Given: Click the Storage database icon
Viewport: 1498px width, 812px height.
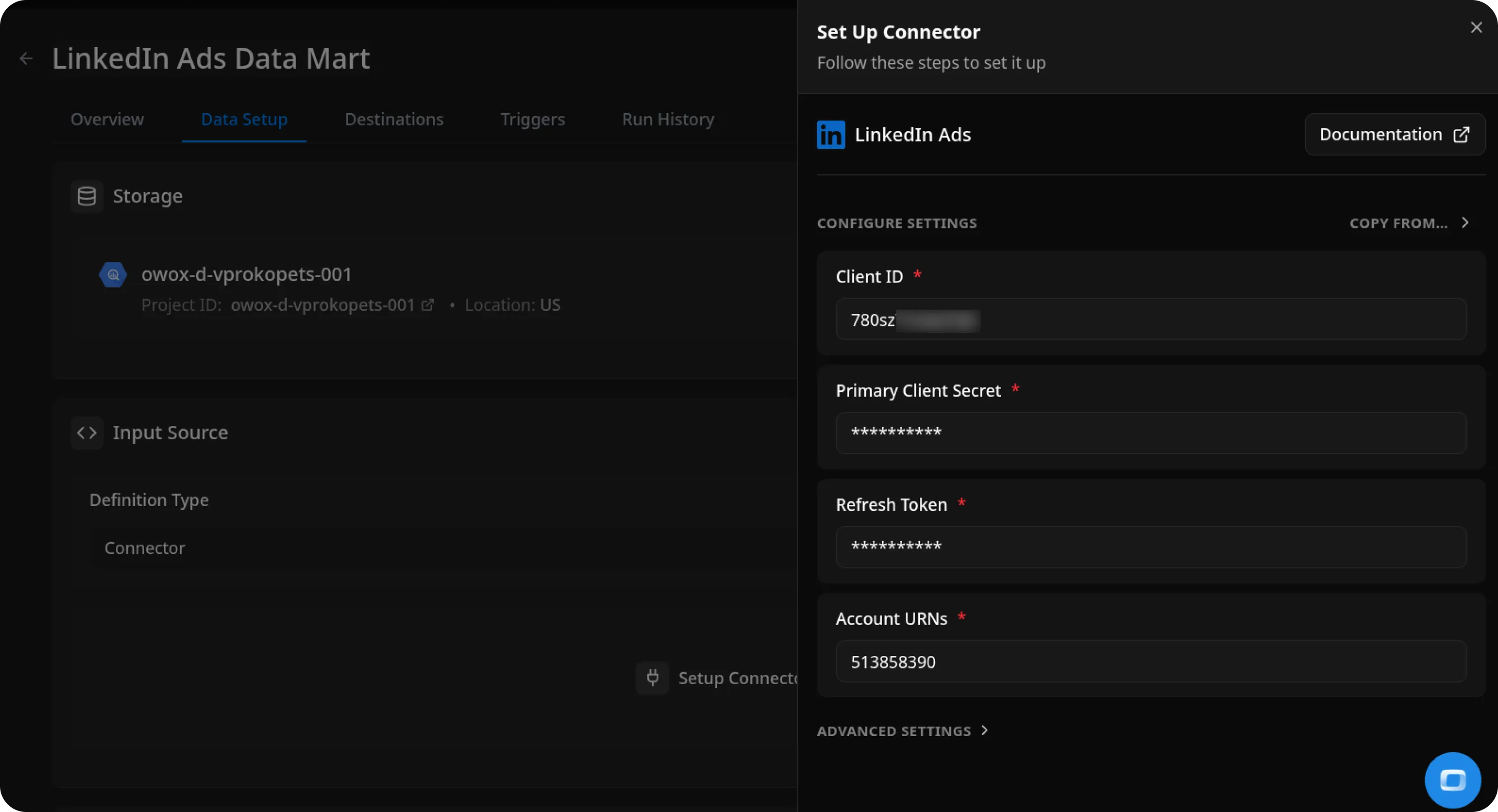Looking at the screenshot, I should pyautogui.click(x=86, y=196).
